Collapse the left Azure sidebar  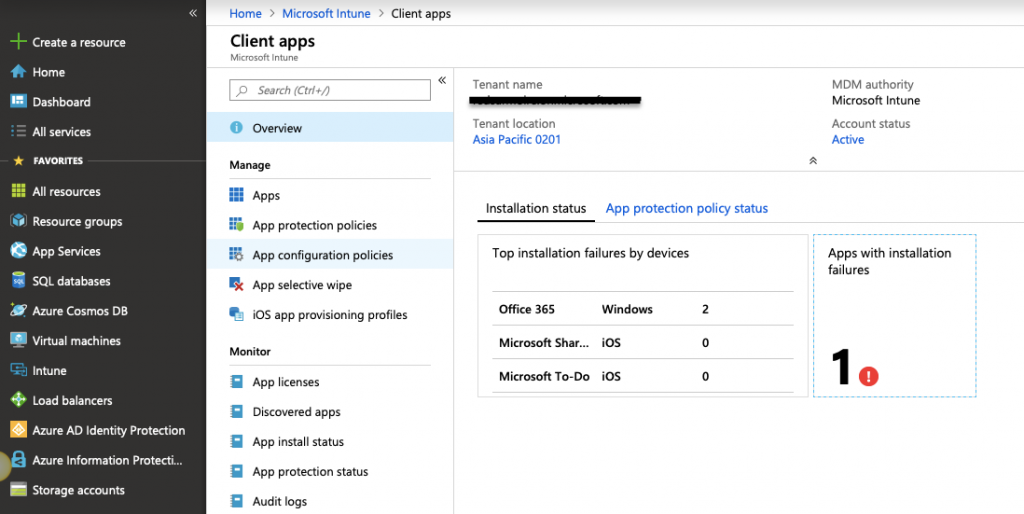point(193,13)
